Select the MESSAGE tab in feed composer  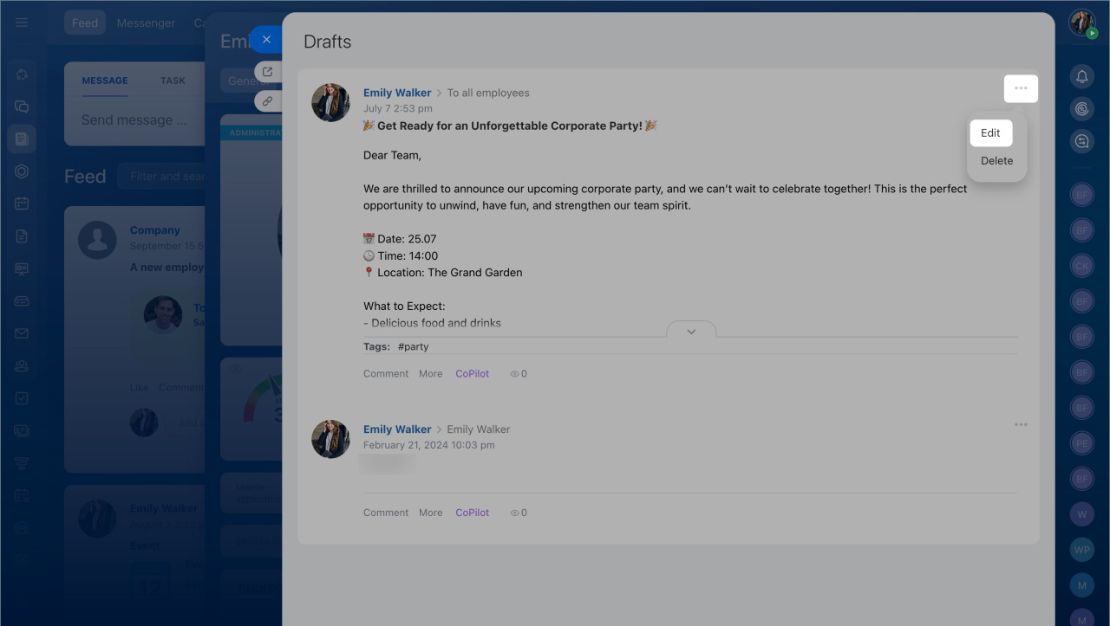[105, 81]
